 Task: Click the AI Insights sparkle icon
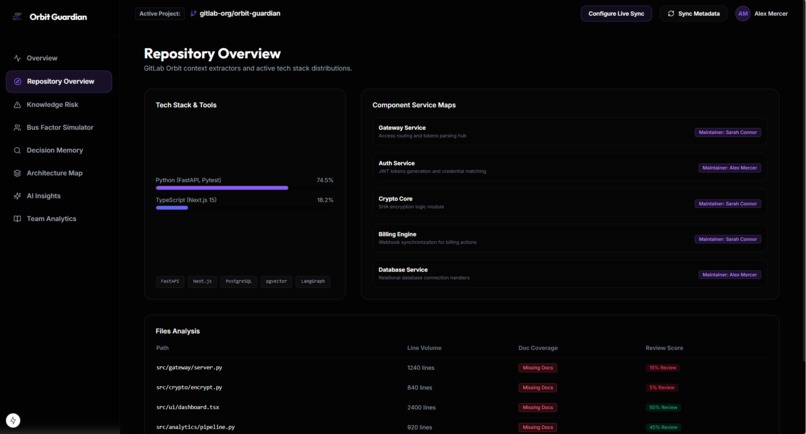click(17, 196)
